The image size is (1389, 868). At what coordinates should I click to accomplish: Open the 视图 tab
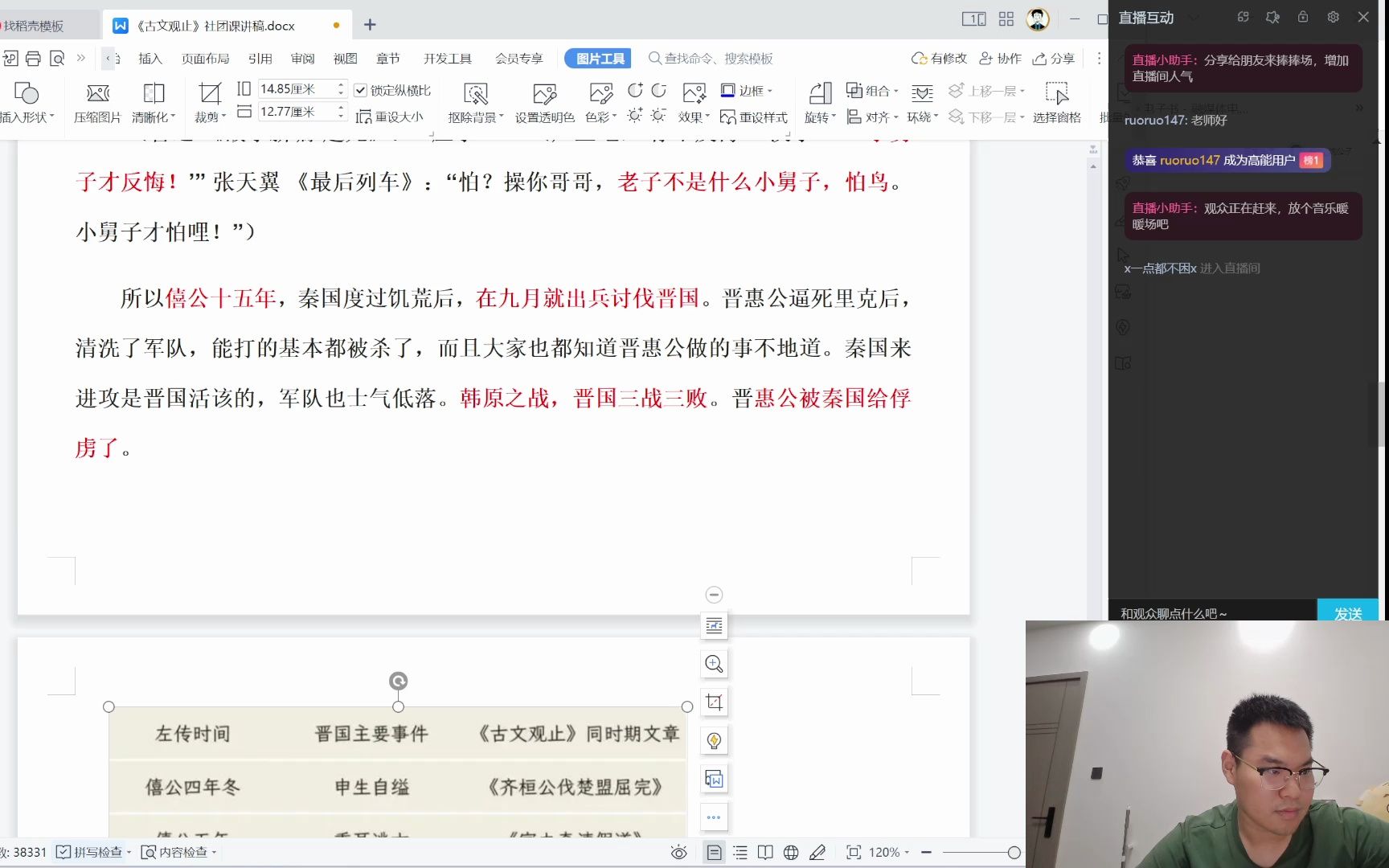[x=346, y=59]
